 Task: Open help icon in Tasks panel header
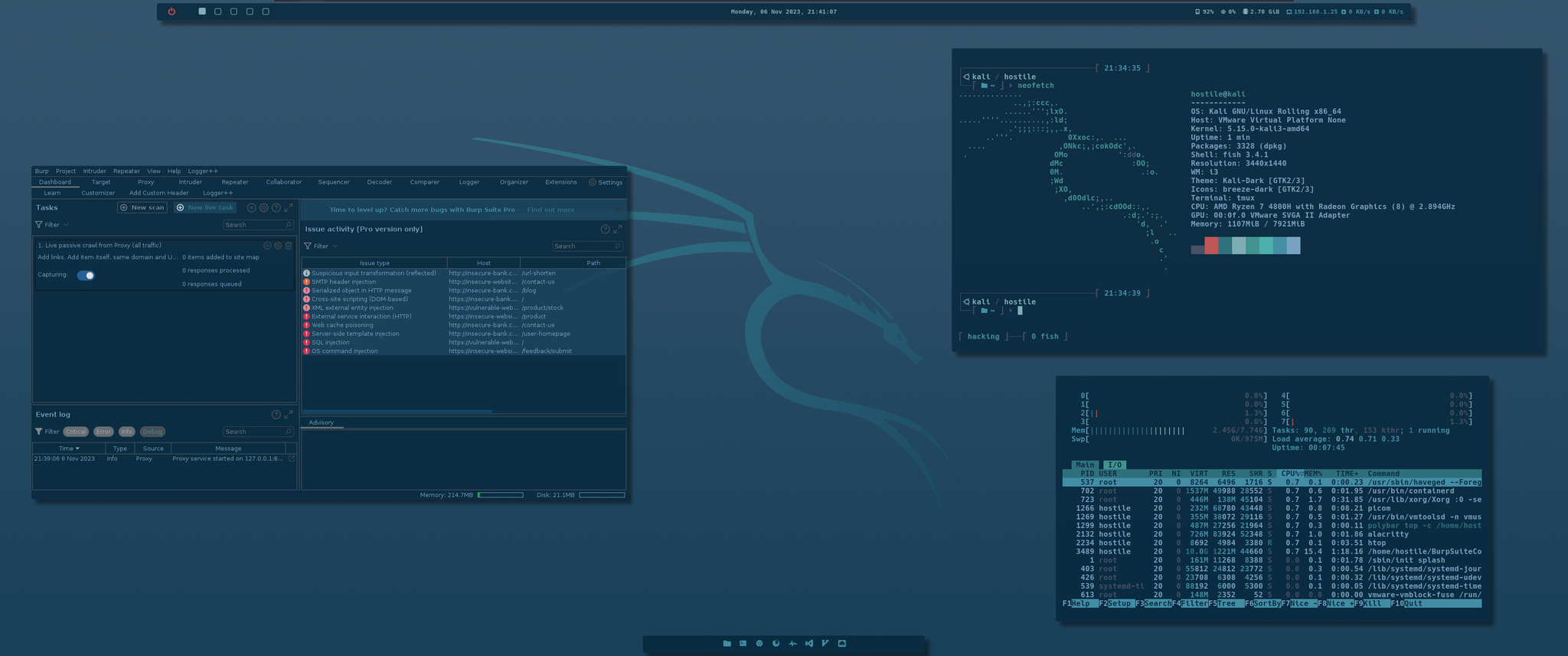coord(276,207)
